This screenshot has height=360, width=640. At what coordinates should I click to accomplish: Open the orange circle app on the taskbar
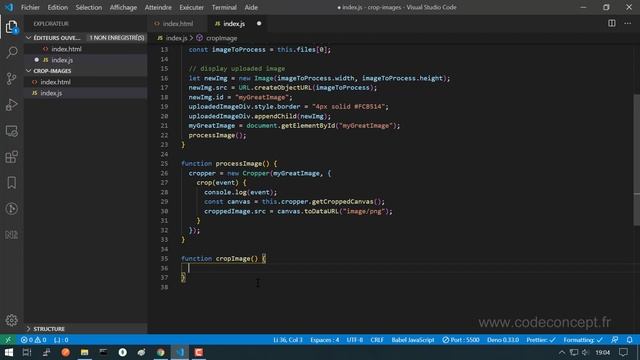click(65, 352)
